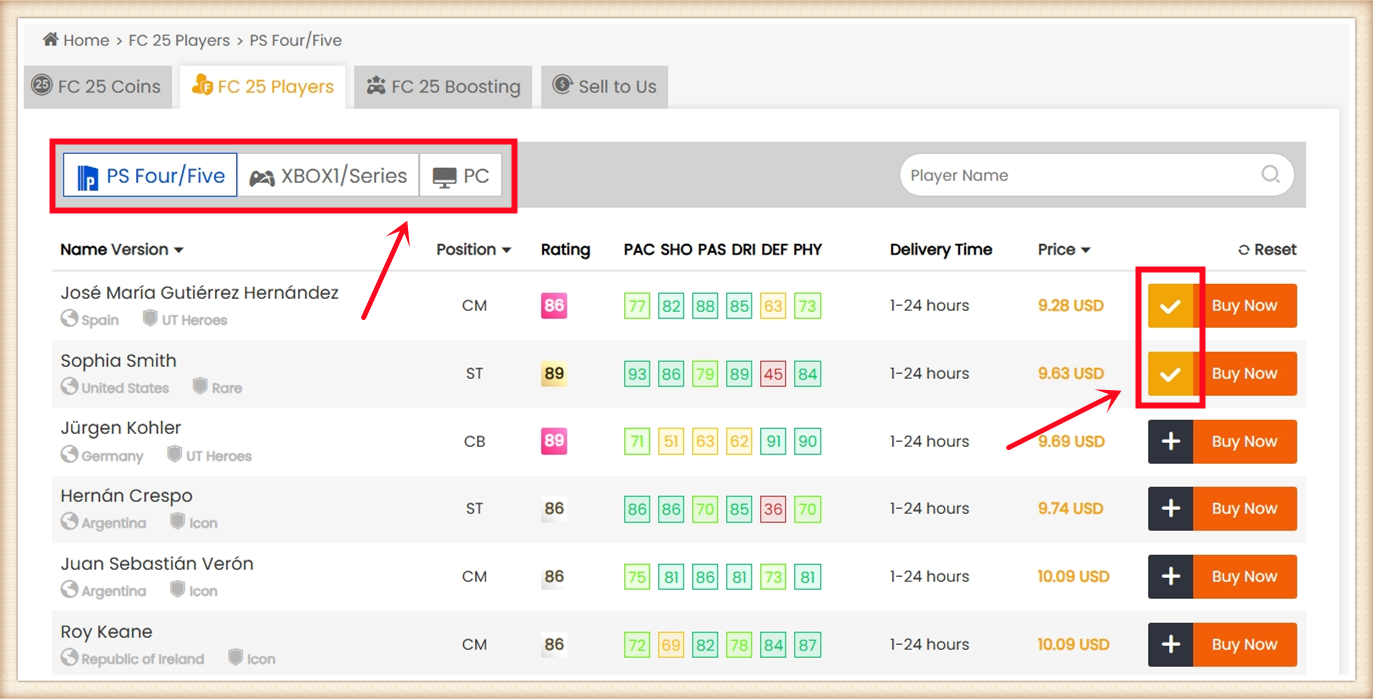Click the United States globe icon
1373x699 pixels.
69,386
